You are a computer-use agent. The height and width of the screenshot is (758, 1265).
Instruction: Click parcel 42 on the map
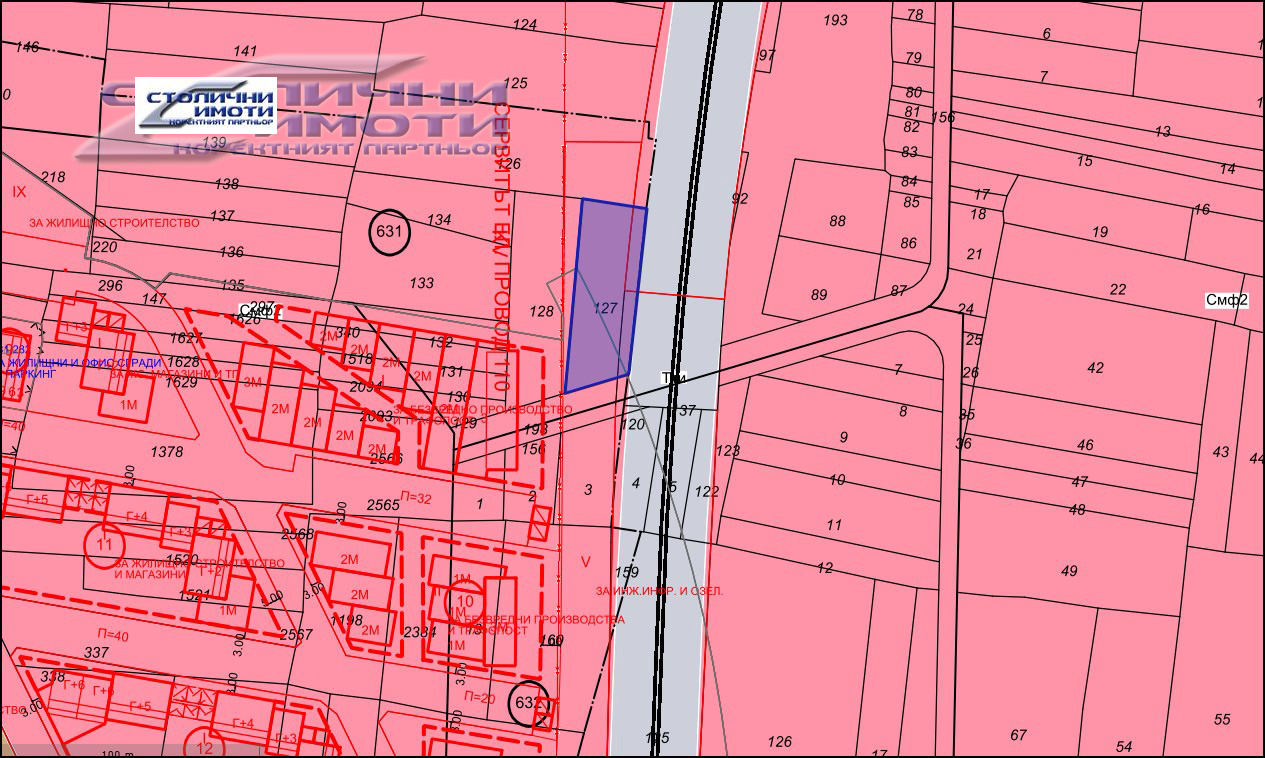[x=1095, y=368]
